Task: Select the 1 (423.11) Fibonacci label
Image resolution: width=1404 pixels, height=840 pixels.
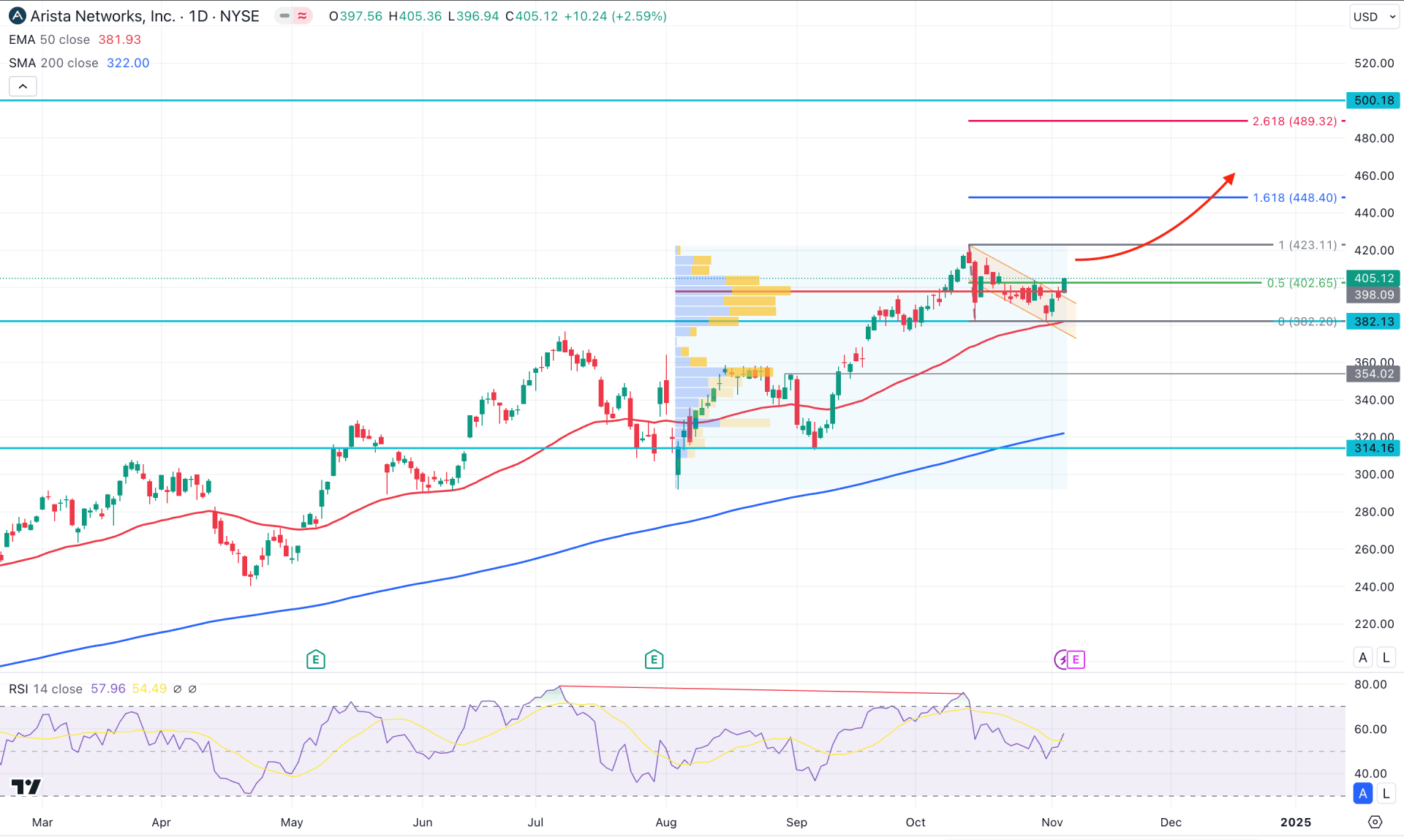Action: (x=1307, y=245)
